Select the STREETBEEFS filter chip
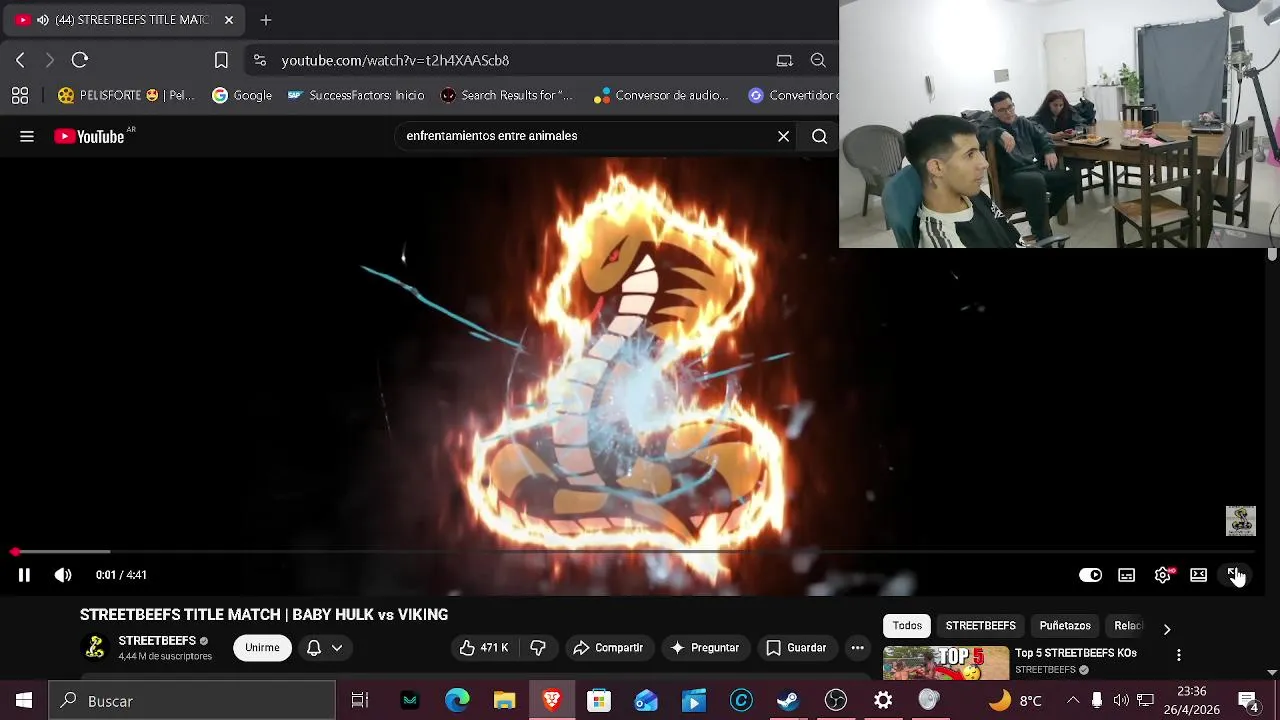This screenshot has width=1280, height=720. [980, 626]
